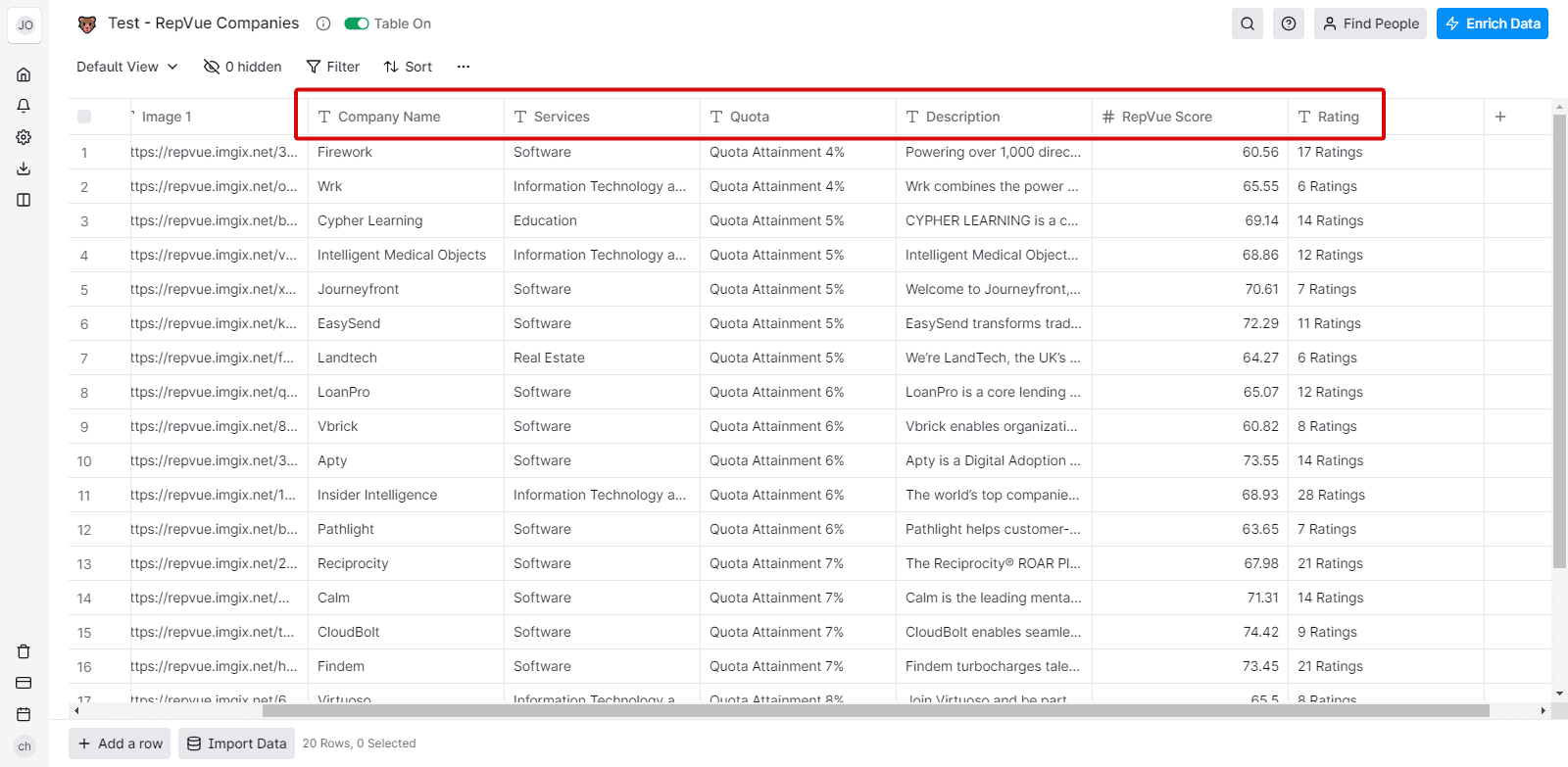Screen dimensions: 1568x767
Task: Click info icon beside table title
Action: (x=323, y=24)
